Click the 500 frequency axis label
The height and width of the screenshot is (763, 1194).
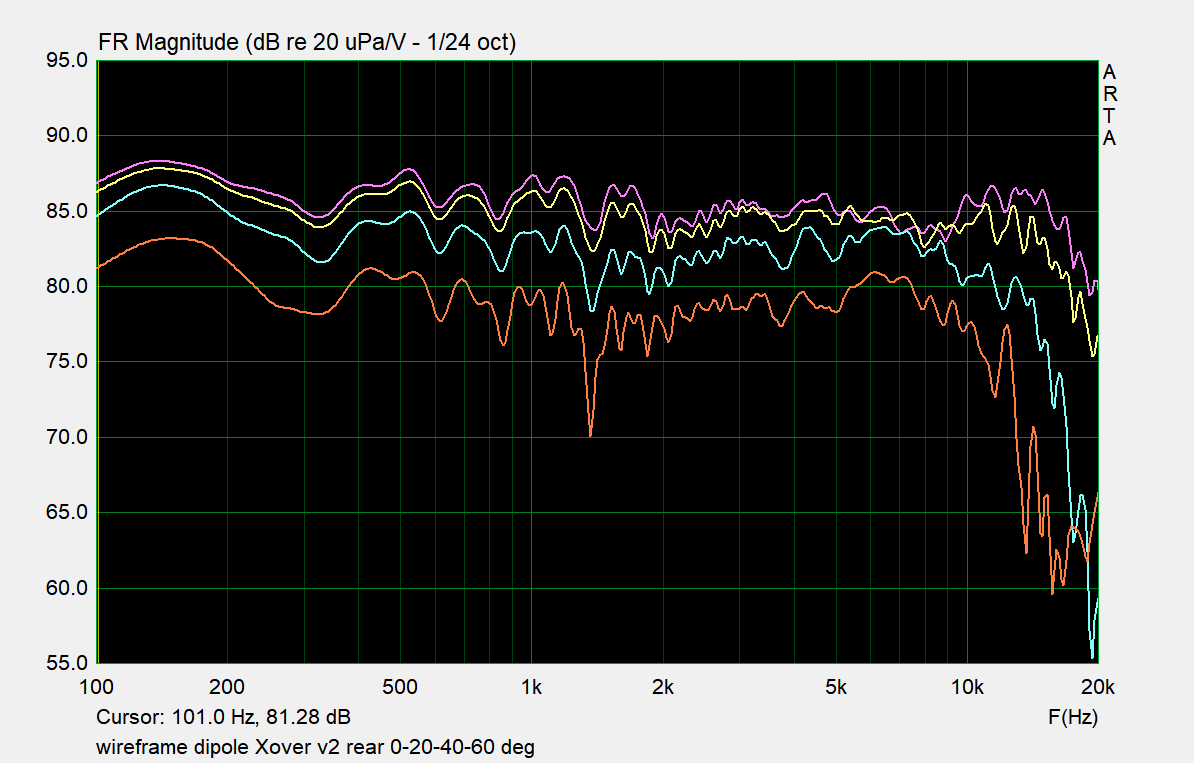(400, 687)
